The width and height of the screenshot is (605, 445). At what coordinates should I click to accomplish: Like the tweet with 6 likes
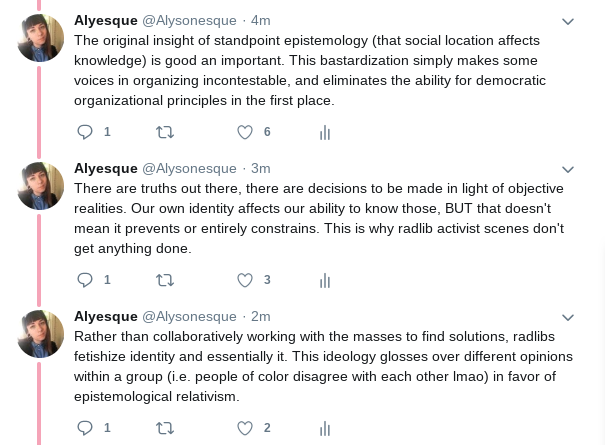[245, 132]
